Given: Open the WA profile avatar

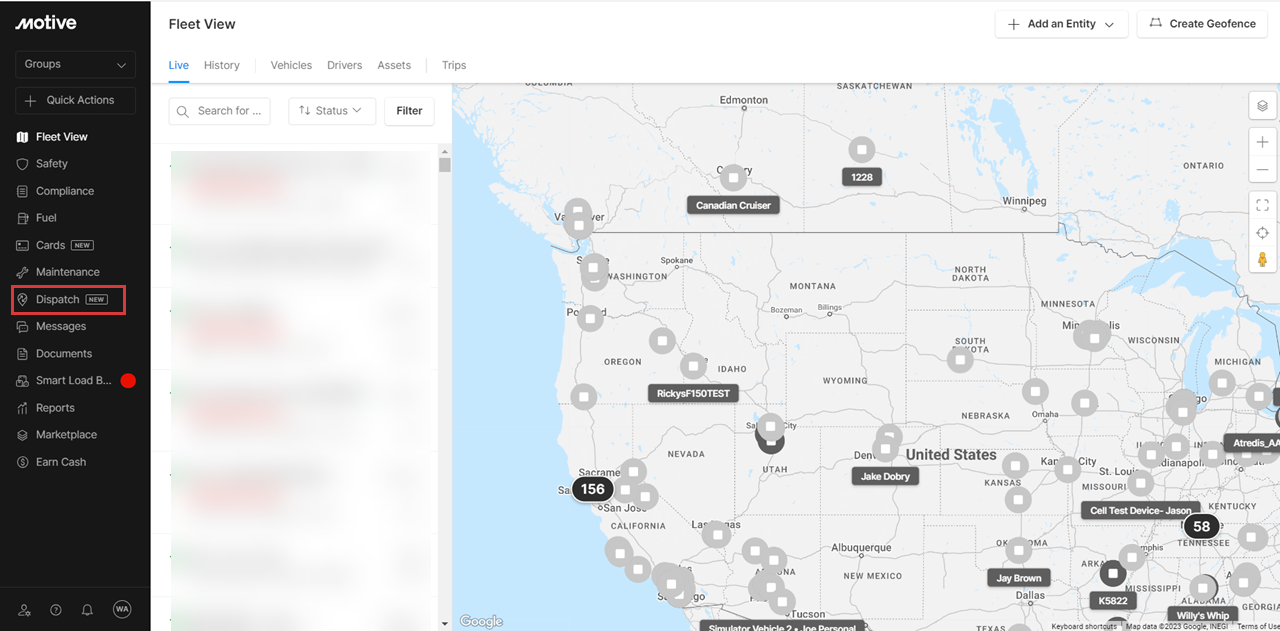Looking at the screenshot, I should click(x=122, y=609).
